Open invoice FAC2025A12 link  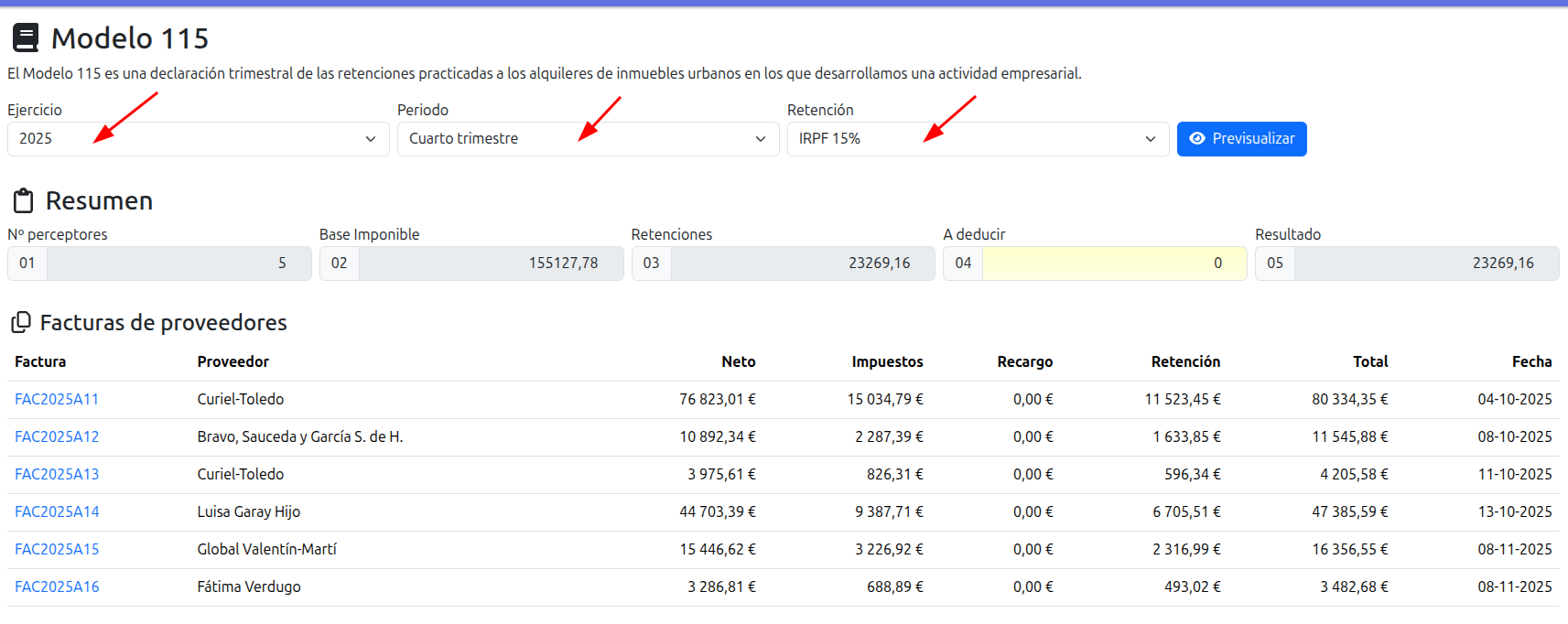click(x=57, y=437)
